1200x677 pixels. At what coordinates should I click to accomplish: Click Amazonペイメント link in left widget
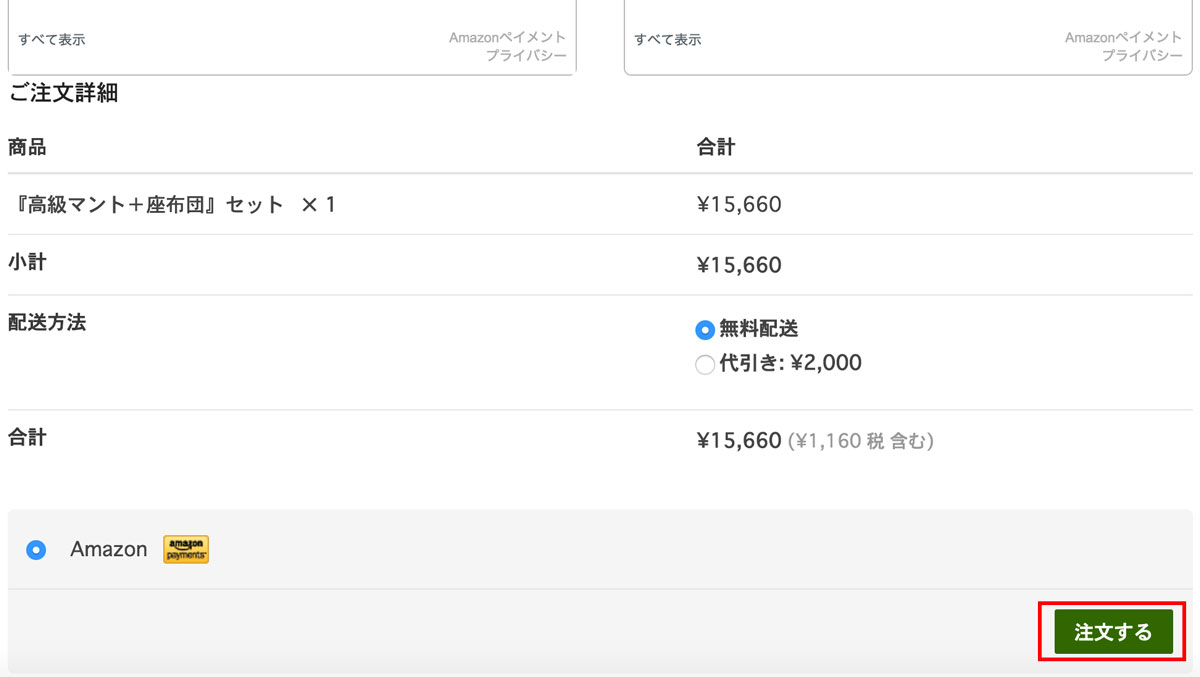pyautogui.click(x=508, y=38)
